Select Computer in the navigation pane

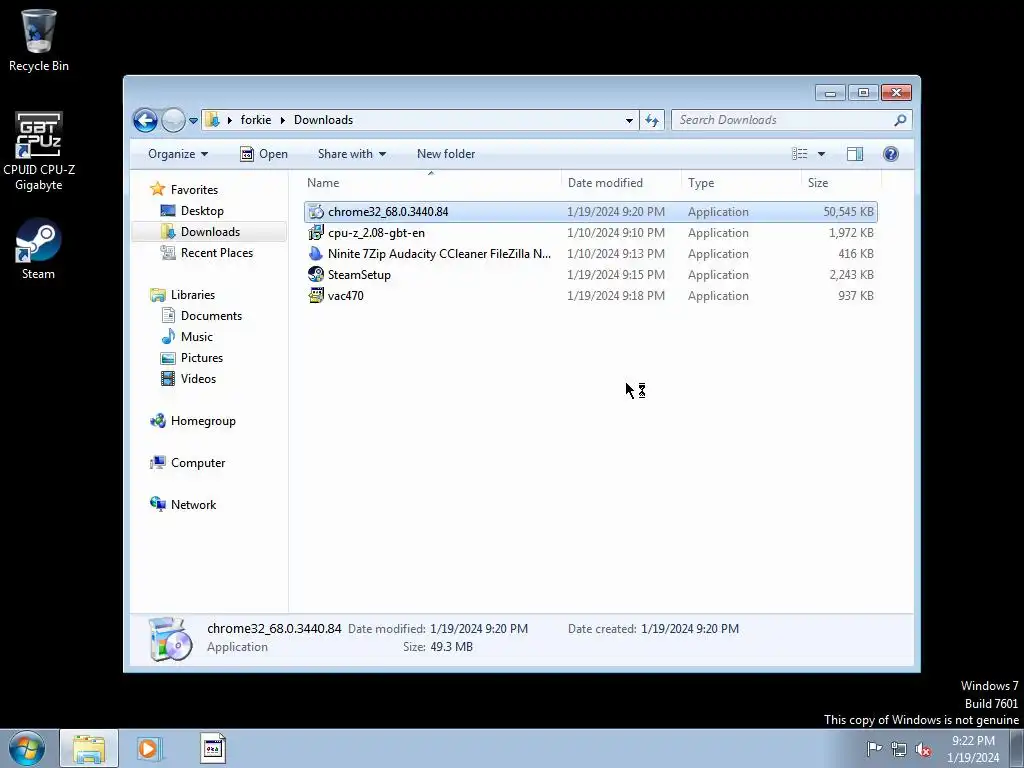tap(198, 463)
